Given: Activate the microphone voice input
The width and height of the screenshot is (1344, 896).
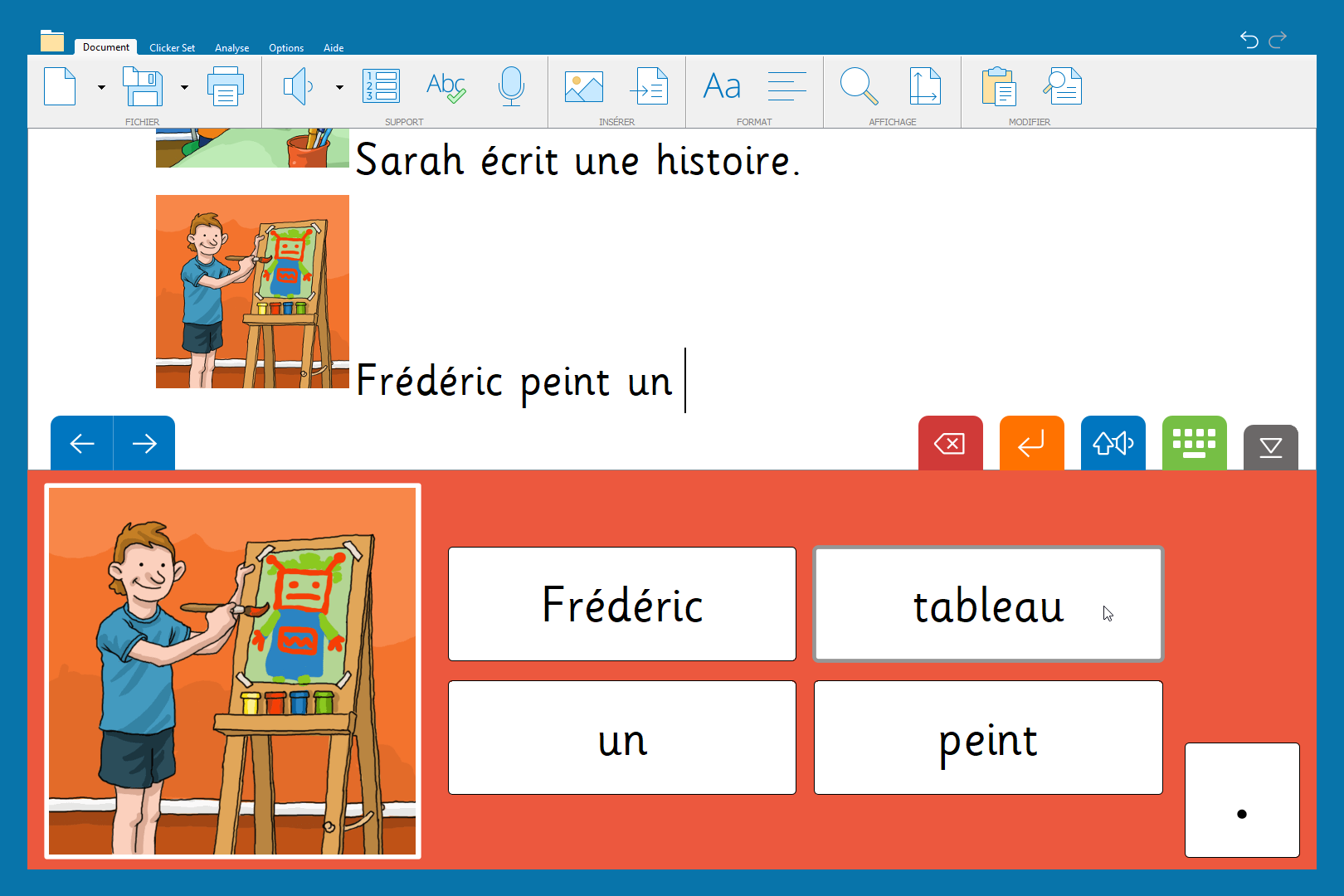Looking at the screenshot, I should (x=511, y=86).
